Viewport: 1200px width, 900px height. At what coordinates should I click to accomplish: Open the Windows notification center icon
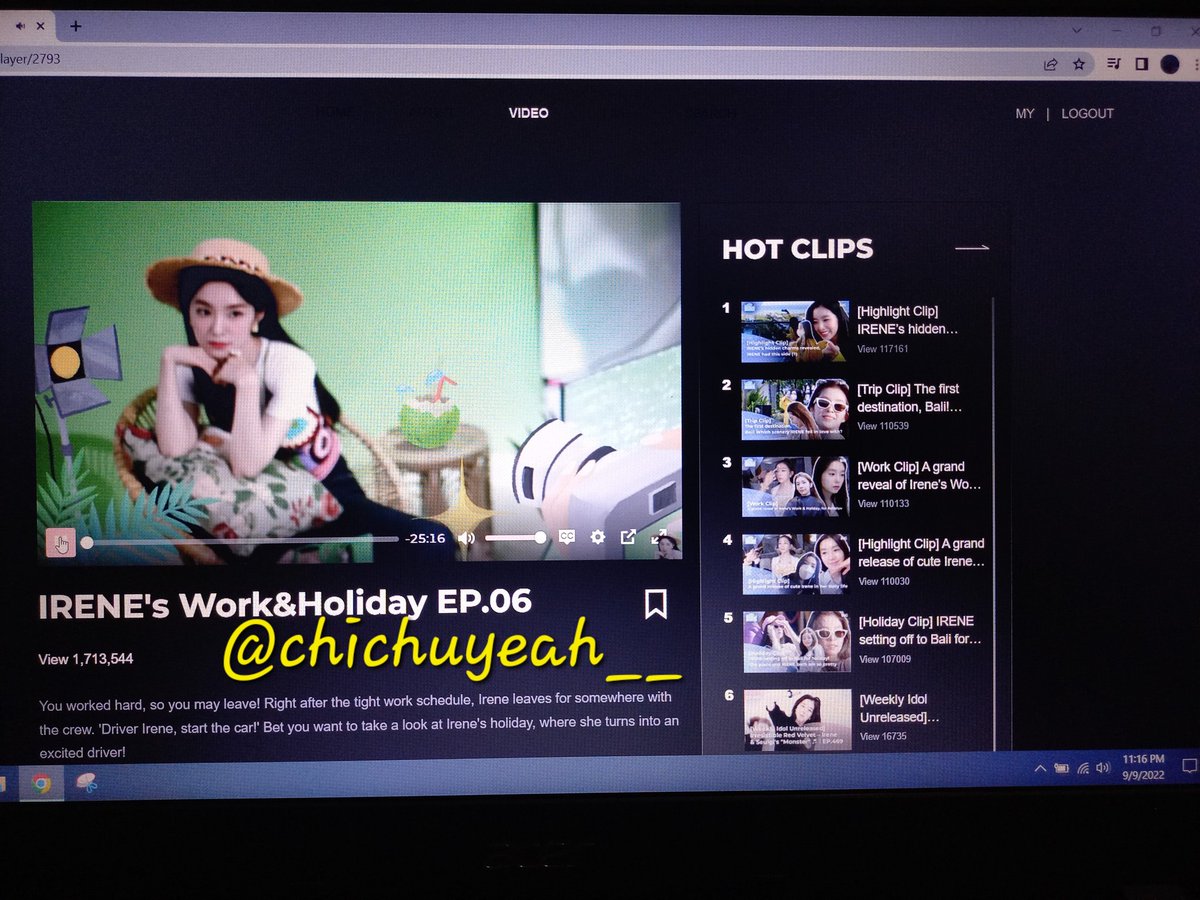tap(1189, 767)
